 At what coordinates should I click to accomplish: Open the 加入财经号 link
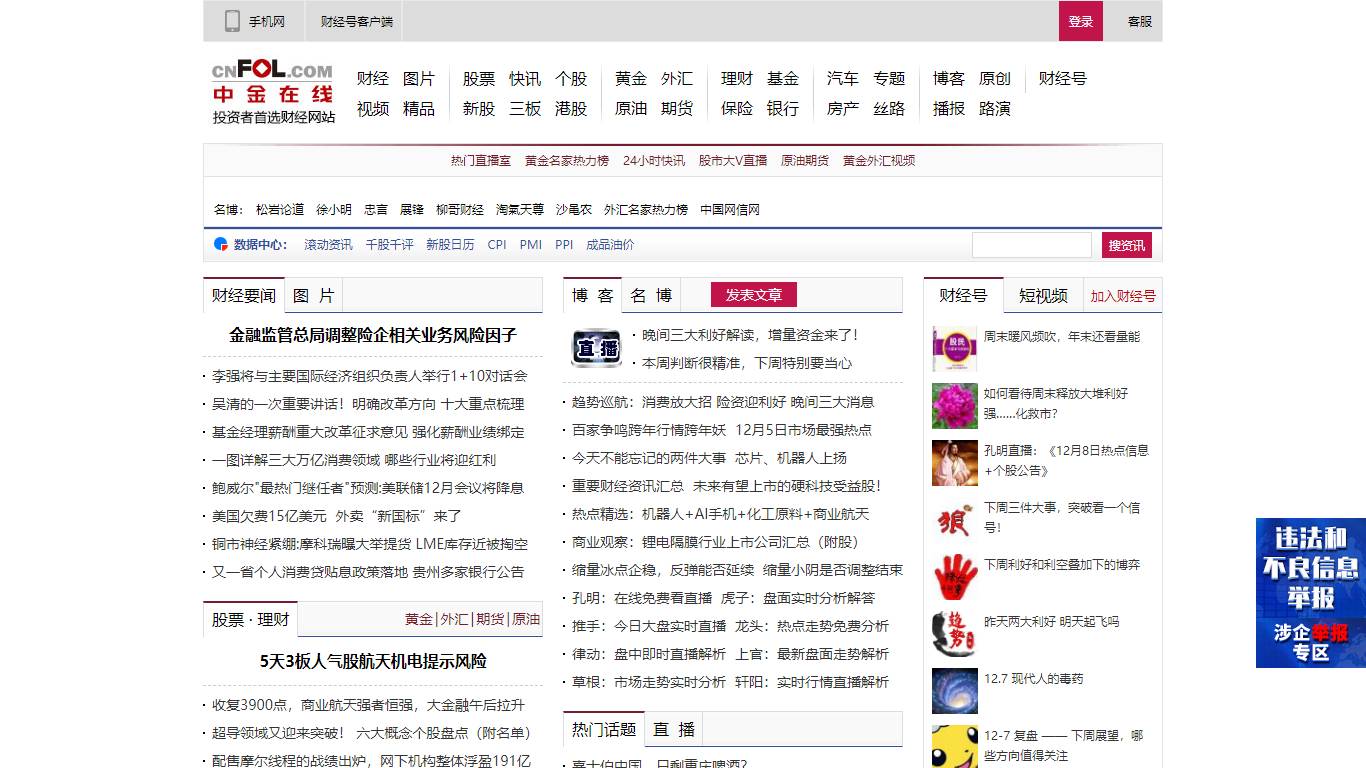(x=1124, y=295)
